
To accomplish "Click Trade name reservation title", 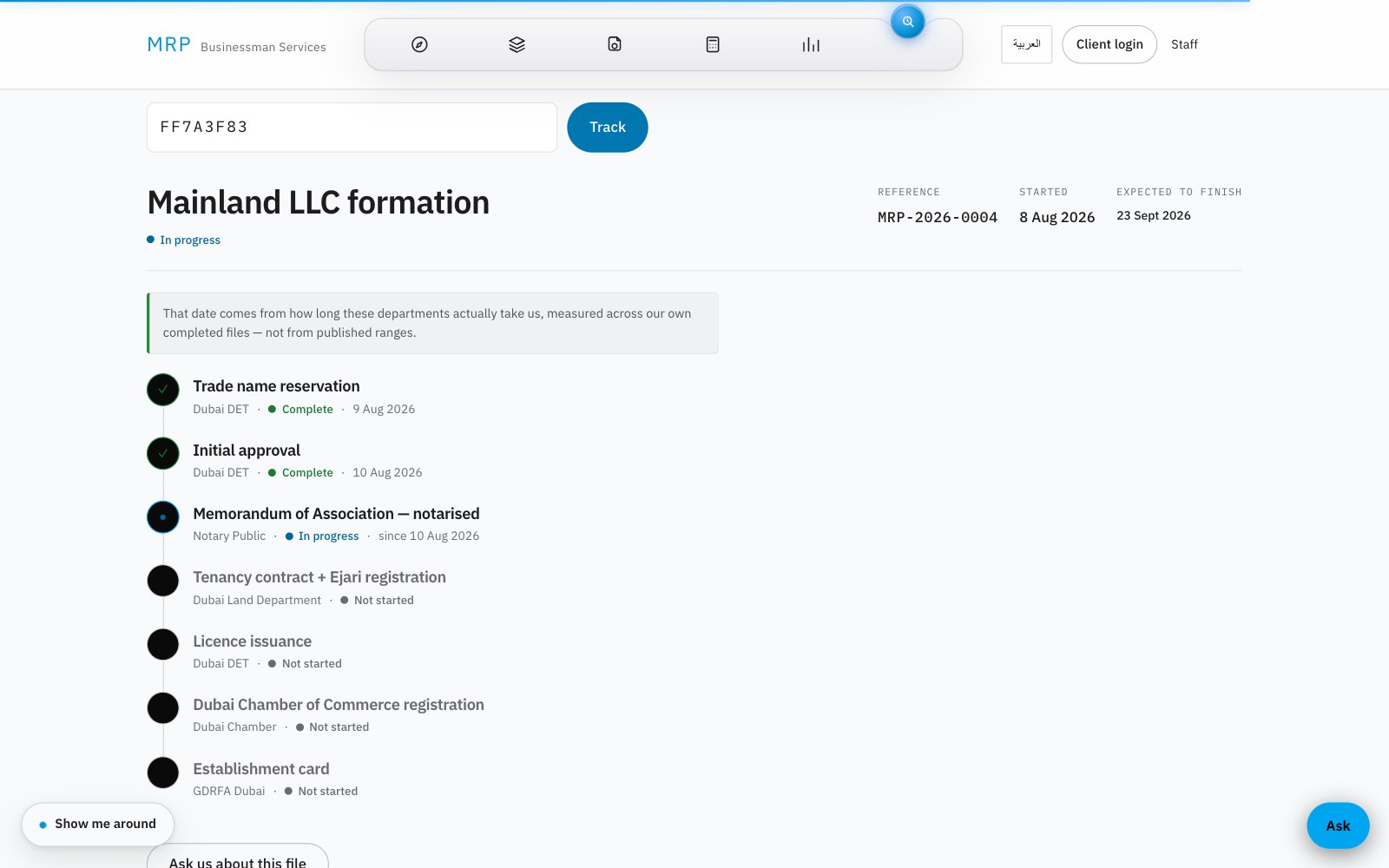I will pyautogui.click(x=276, y=386).
